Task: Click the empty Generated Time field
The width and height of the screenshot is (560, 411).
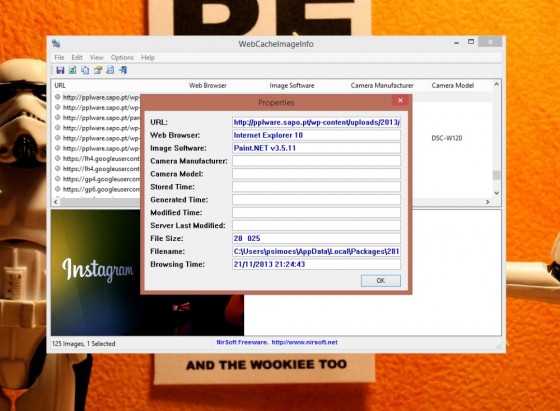Action: tap(316, 200)
